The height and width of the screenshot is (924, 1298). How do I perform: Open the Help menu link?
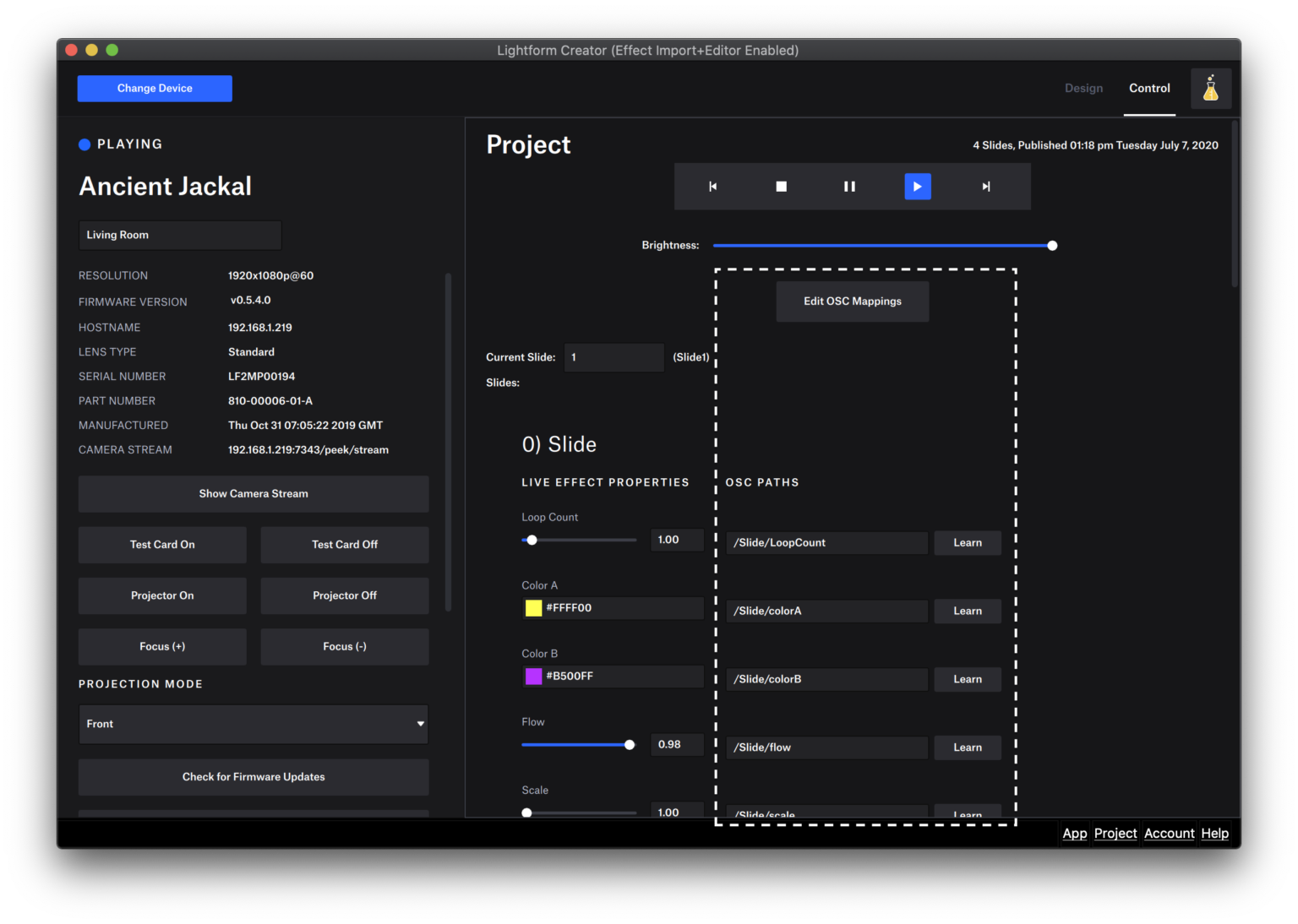pyautogui.click(x=1214, y=834)
